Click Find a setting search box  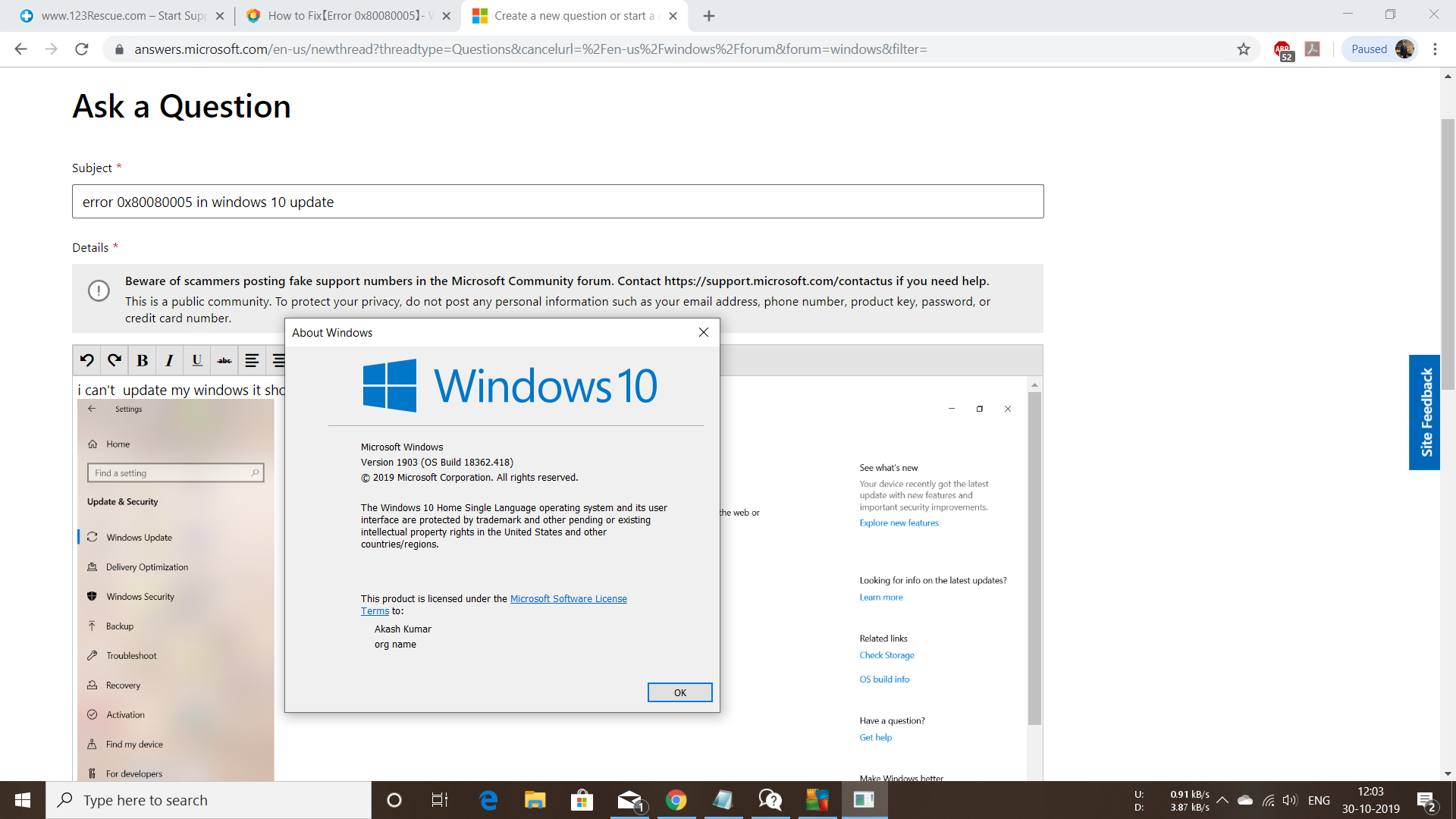pyautogui.click(x=176, y=472)
